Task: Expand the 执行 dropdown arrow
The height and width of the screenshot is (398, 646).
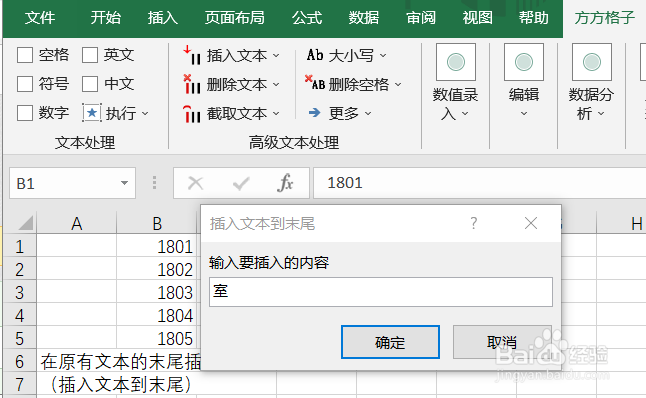Action: (x=145, y=113)
